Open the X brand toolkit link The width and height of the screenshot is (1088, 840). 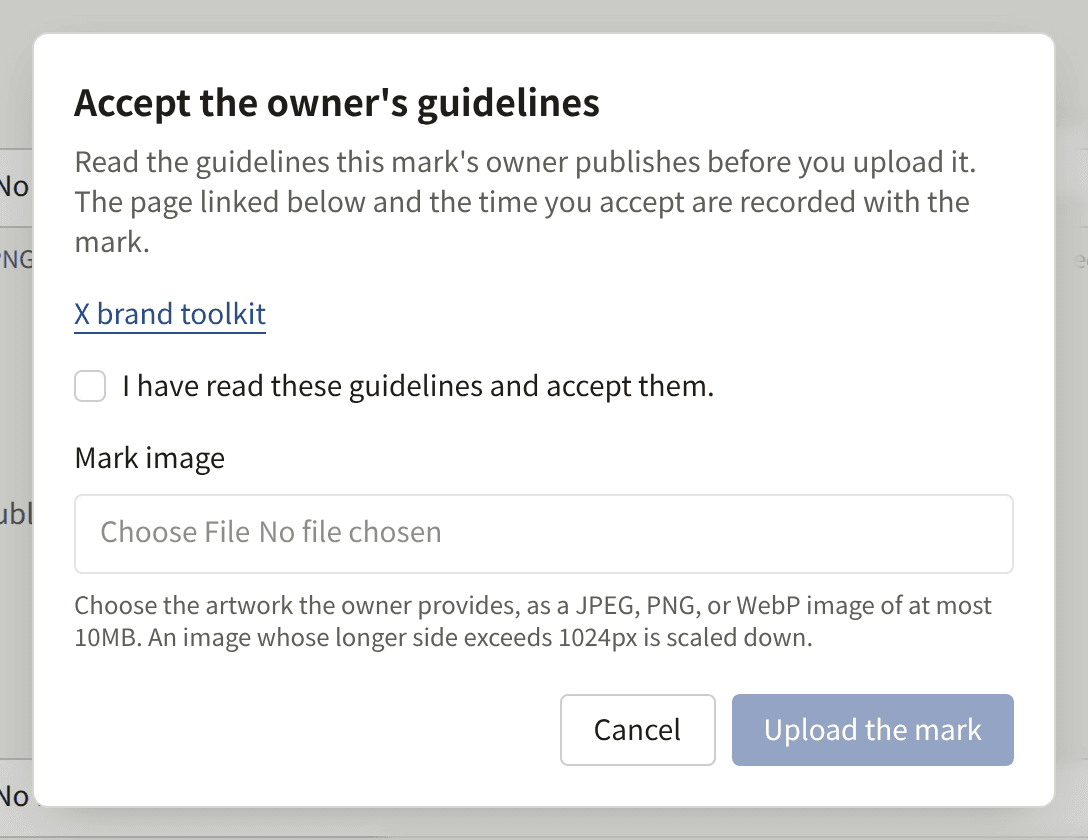(170, 314)
